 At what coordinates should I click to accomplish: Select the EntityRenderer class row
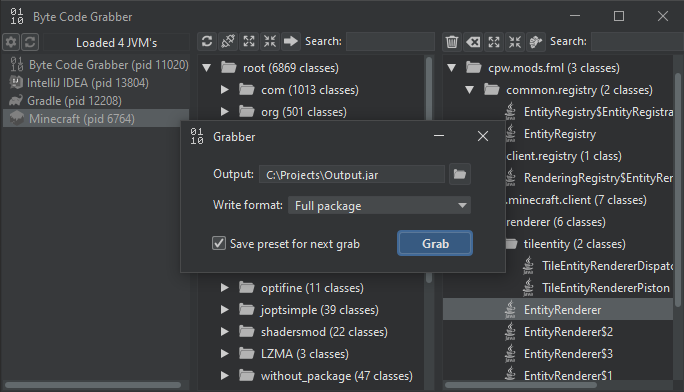click(x=558, y=310)
